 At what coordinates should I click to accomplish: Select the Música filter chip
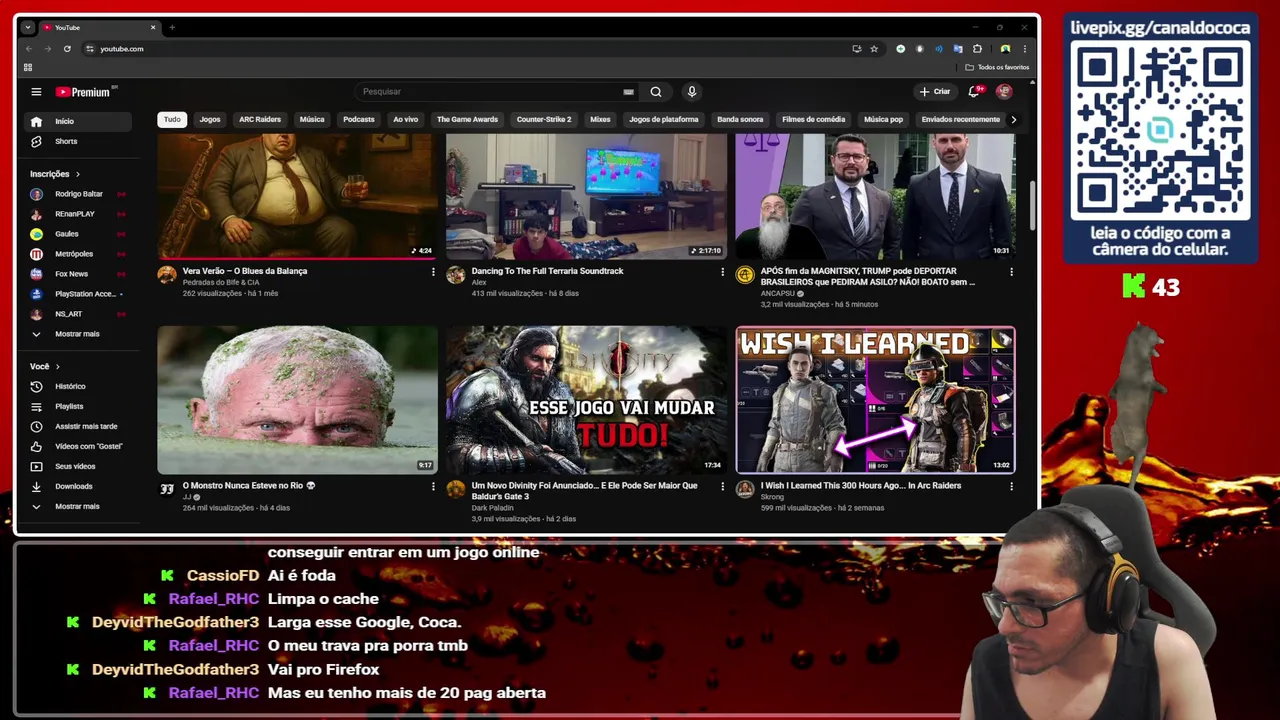[x=312, y=119]
